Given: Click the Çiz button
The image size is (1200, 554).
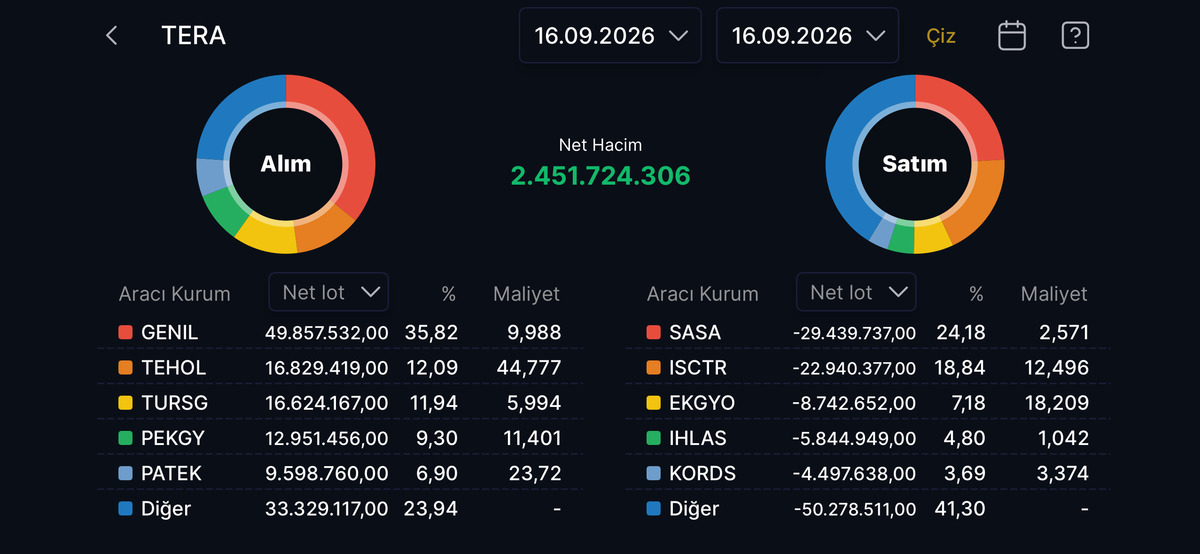Looking at the screenshot, I should coord(941,36).
